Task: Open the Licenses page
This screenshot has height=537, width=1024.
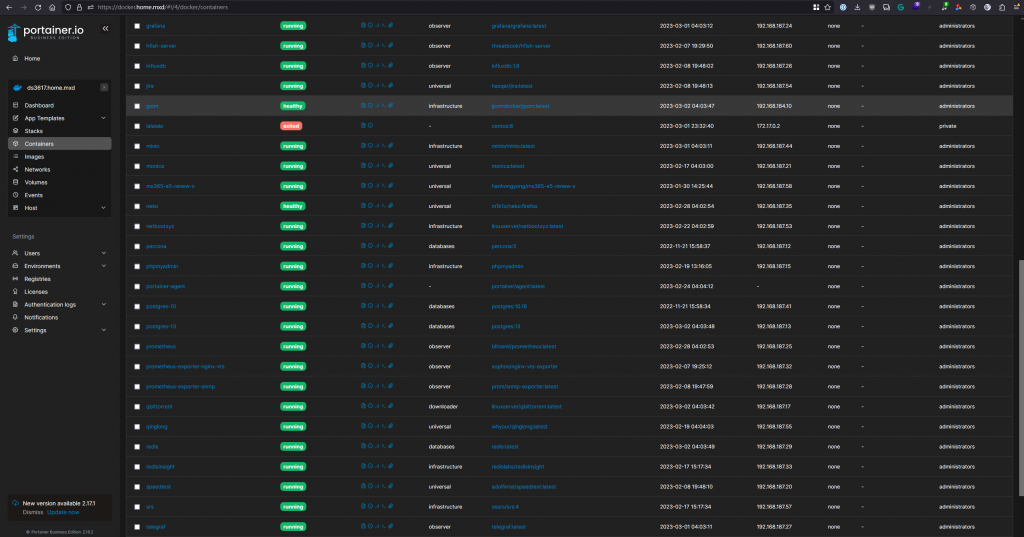Action: coord(36,291)
